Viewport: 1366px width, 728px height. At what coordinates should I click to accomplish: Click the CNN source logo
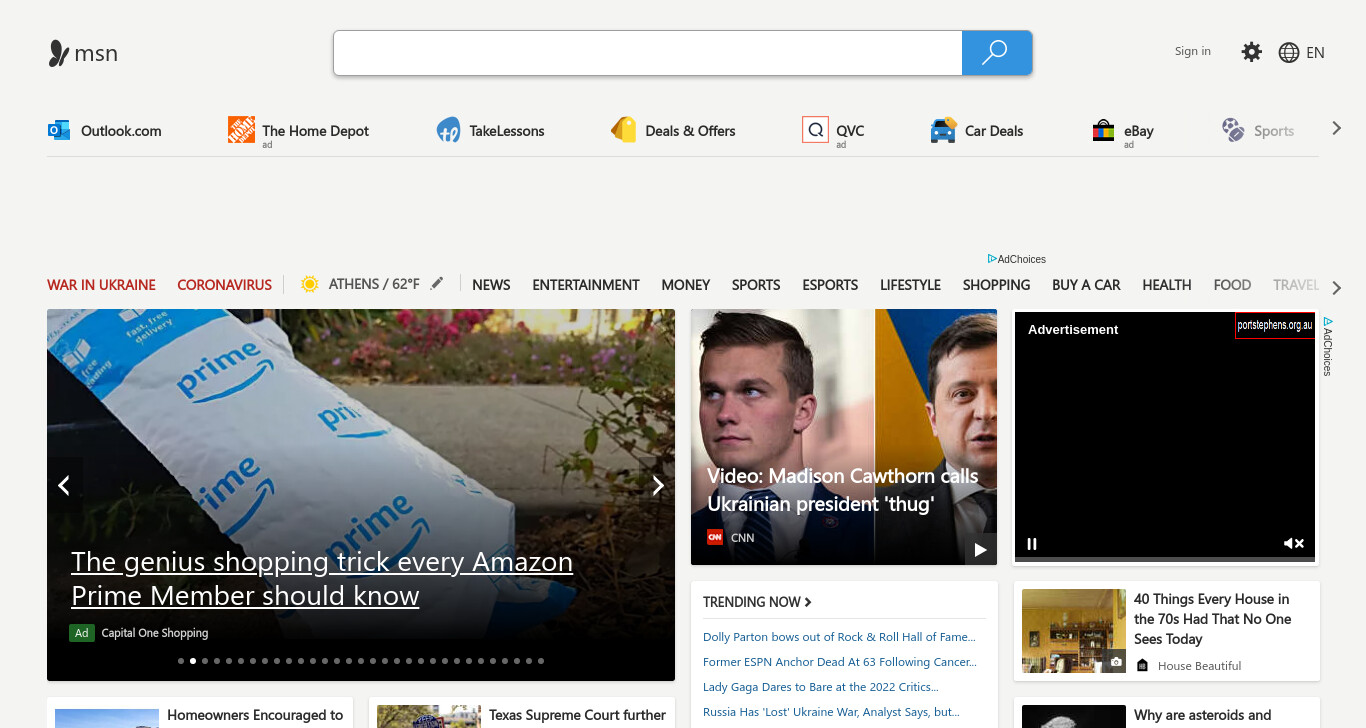click(715, 537)
